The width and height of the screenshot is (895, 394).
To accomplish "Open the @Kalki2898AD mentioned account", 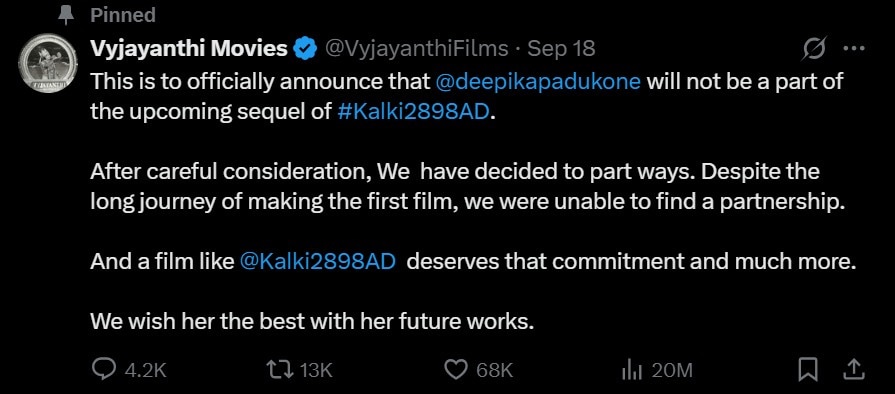I will [318, 261].
